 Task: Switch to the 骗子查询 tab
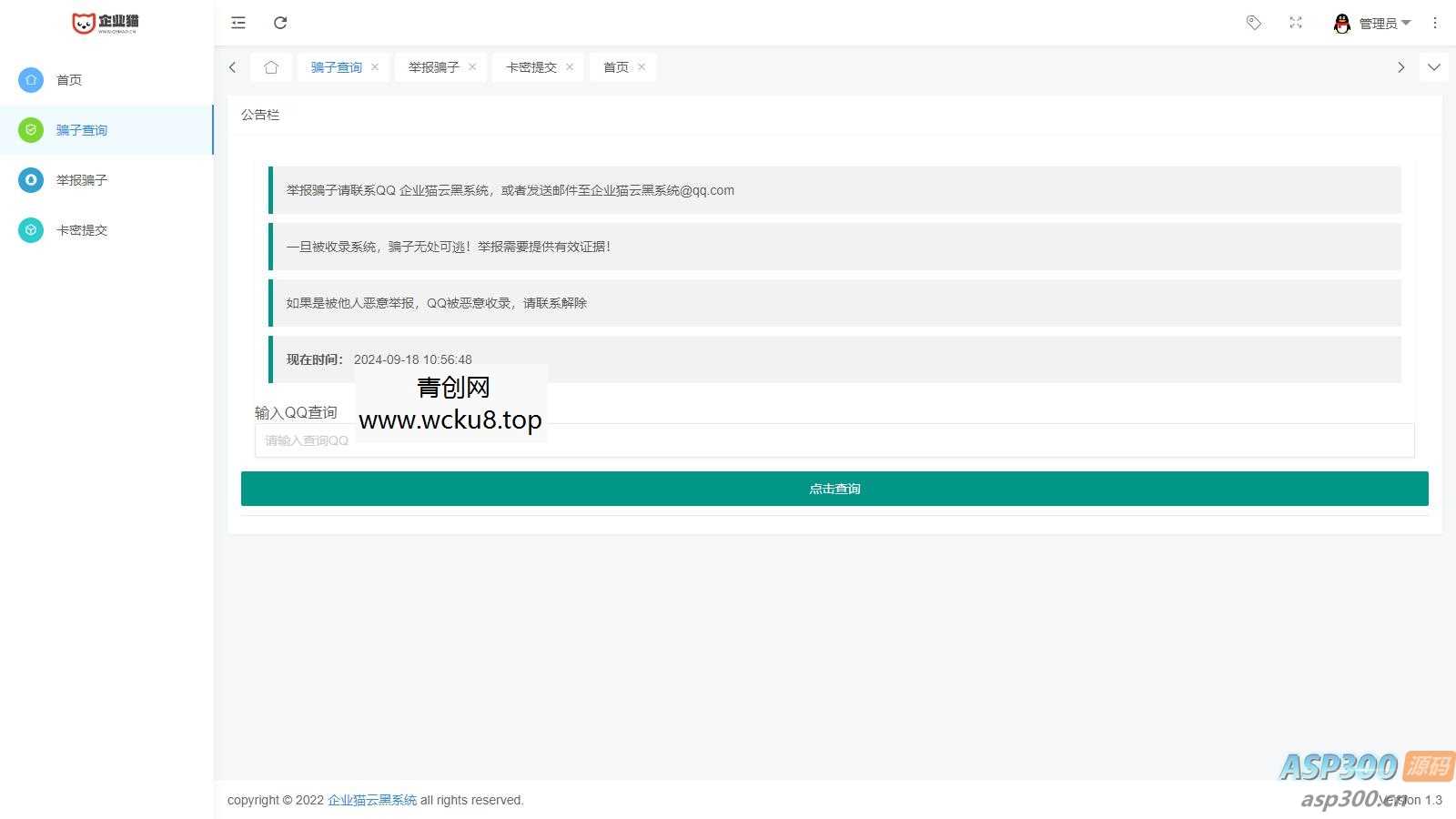point(336,66)
